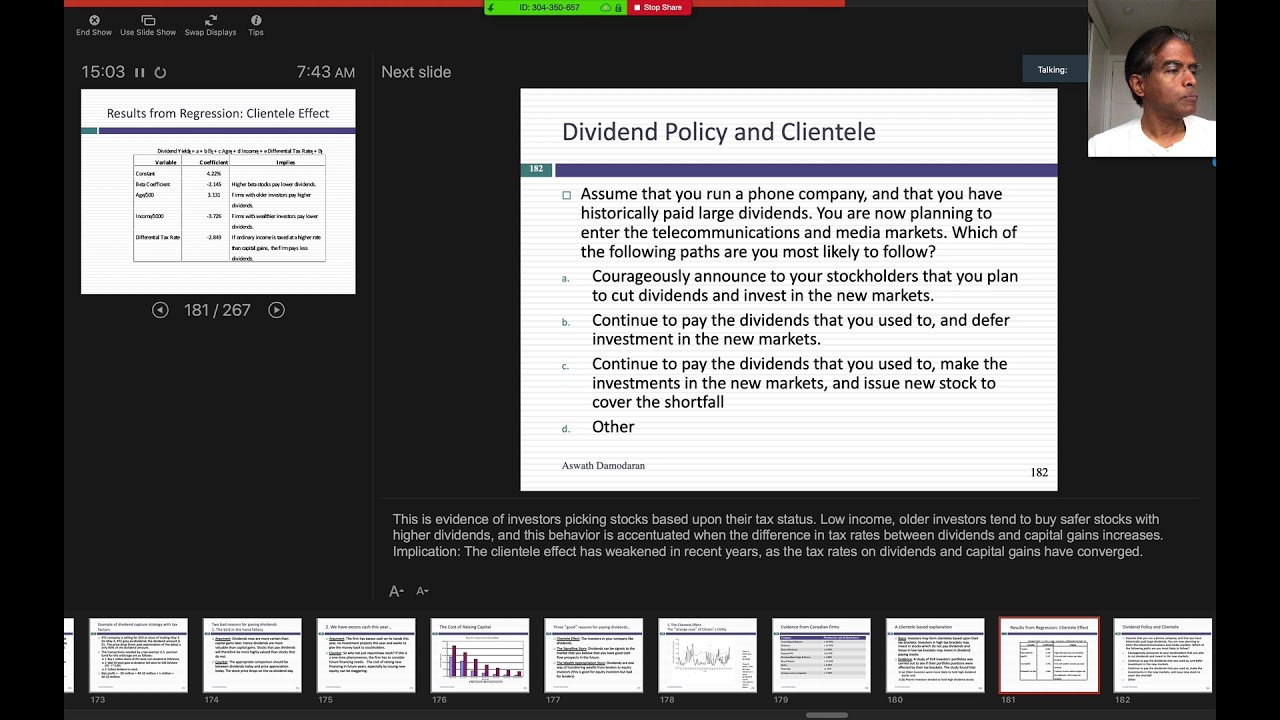Click slide counter 181 / 267
This screenshot has height=720, width=1280.
217,310
